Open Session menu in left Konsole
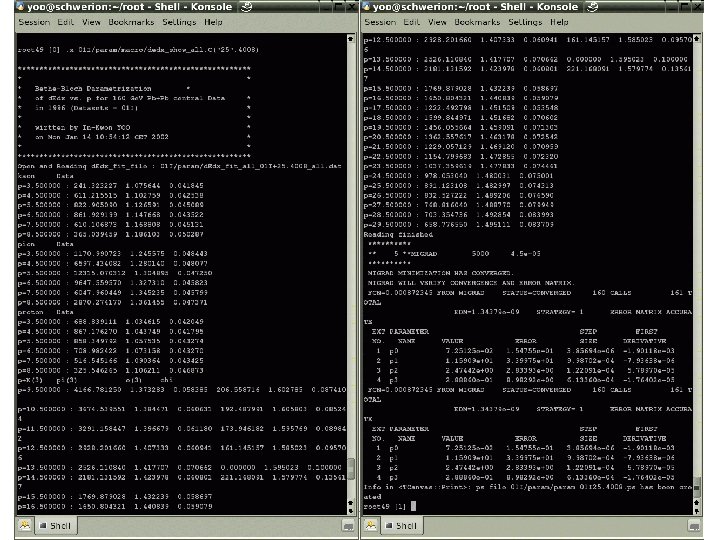Screen dimensions: 720x540 34,22
